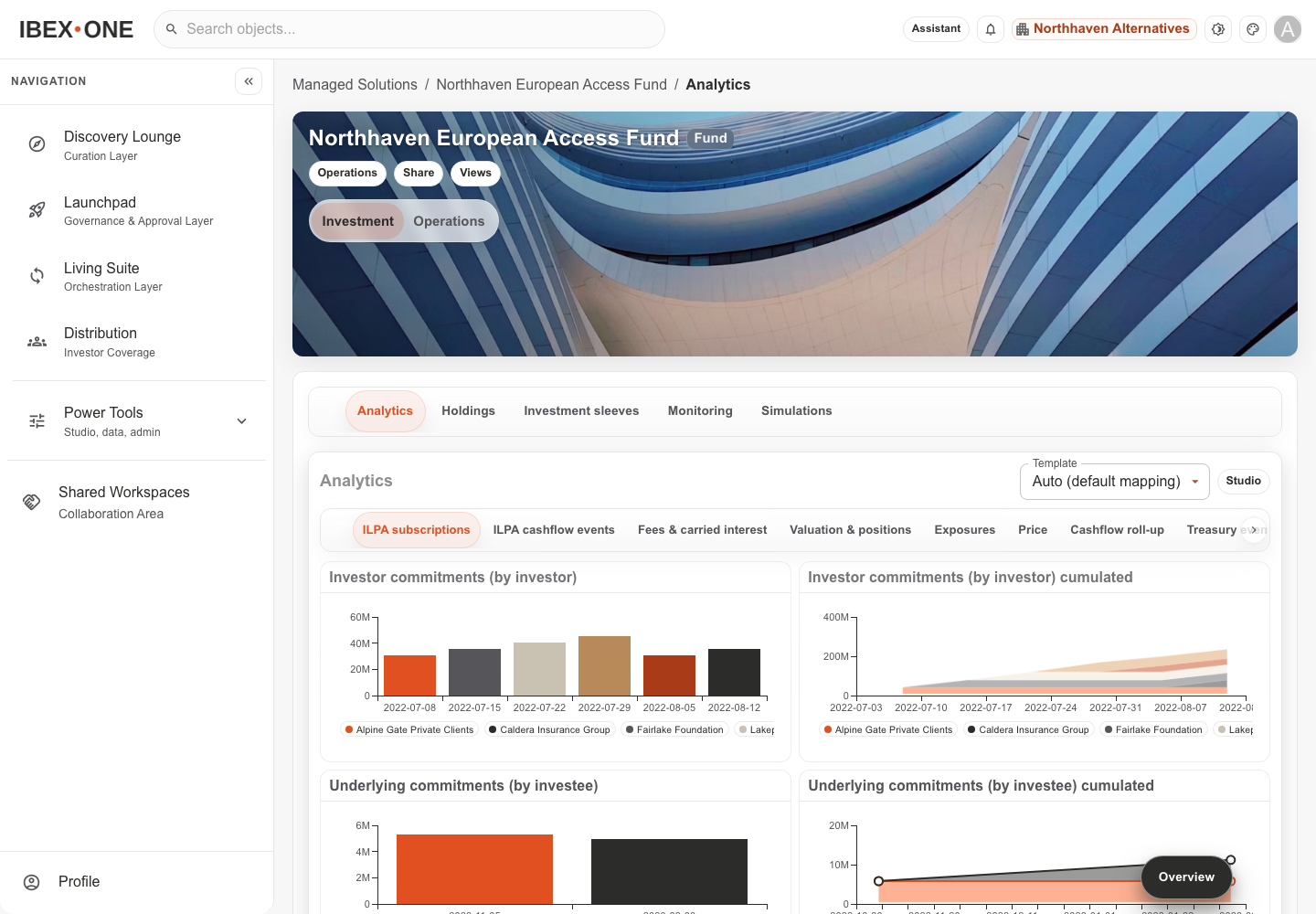Click the tan 2022-07-29 commitment bar
This screenshot has width=1316, height=914.
coord(604,666)
